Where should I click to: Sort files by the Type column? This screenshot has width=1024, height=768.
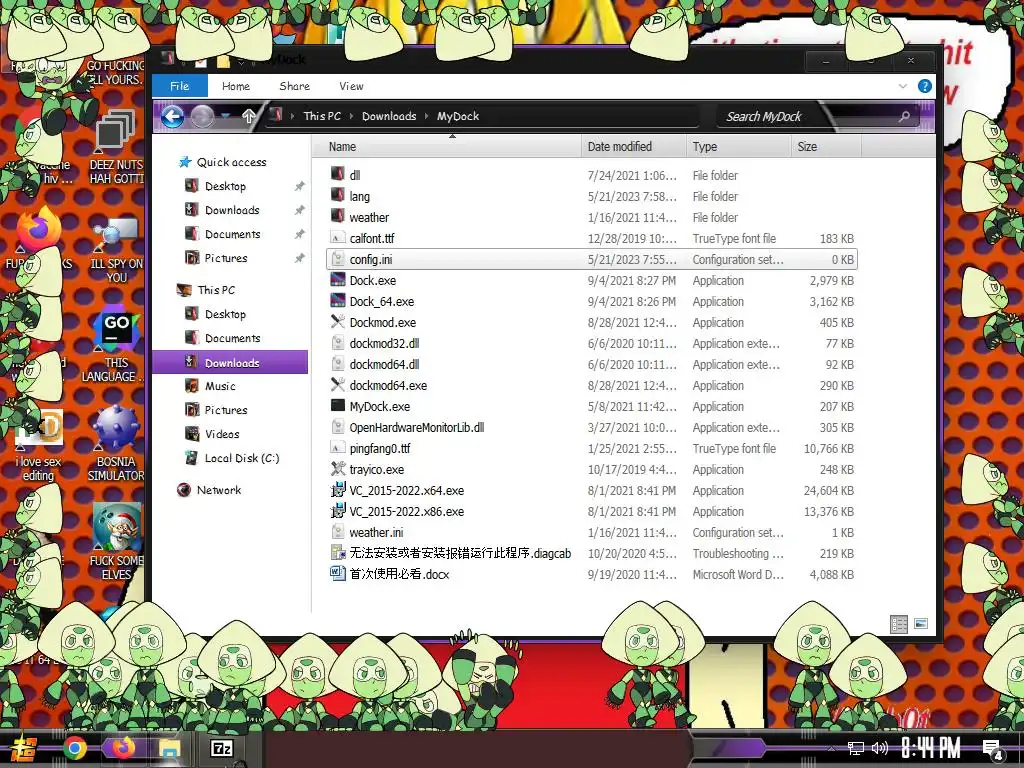[x=739, y=147]
